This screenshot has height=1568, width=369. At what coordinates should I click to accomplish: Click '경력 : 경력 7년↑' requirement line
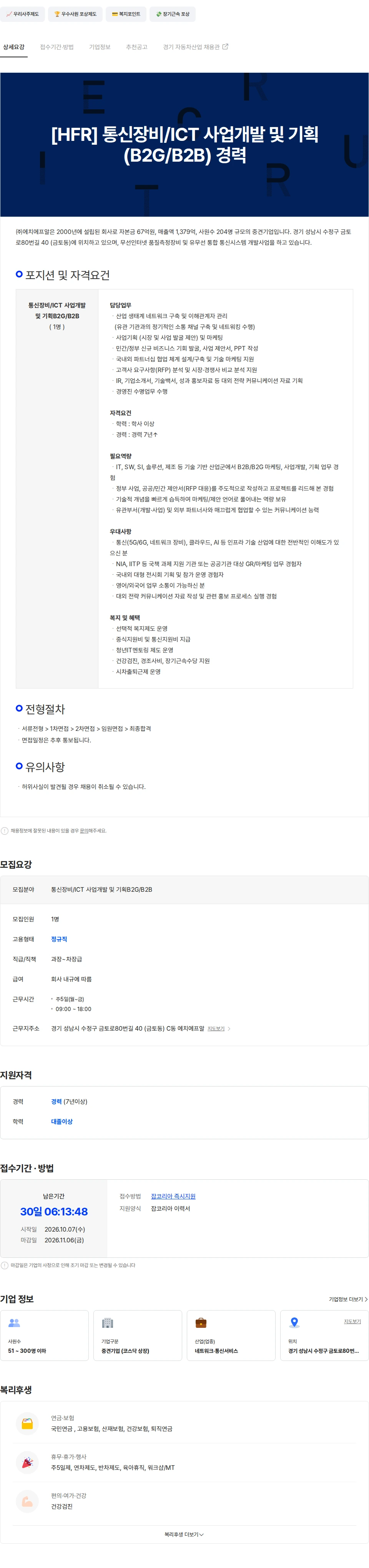click(x=137, y=435)
